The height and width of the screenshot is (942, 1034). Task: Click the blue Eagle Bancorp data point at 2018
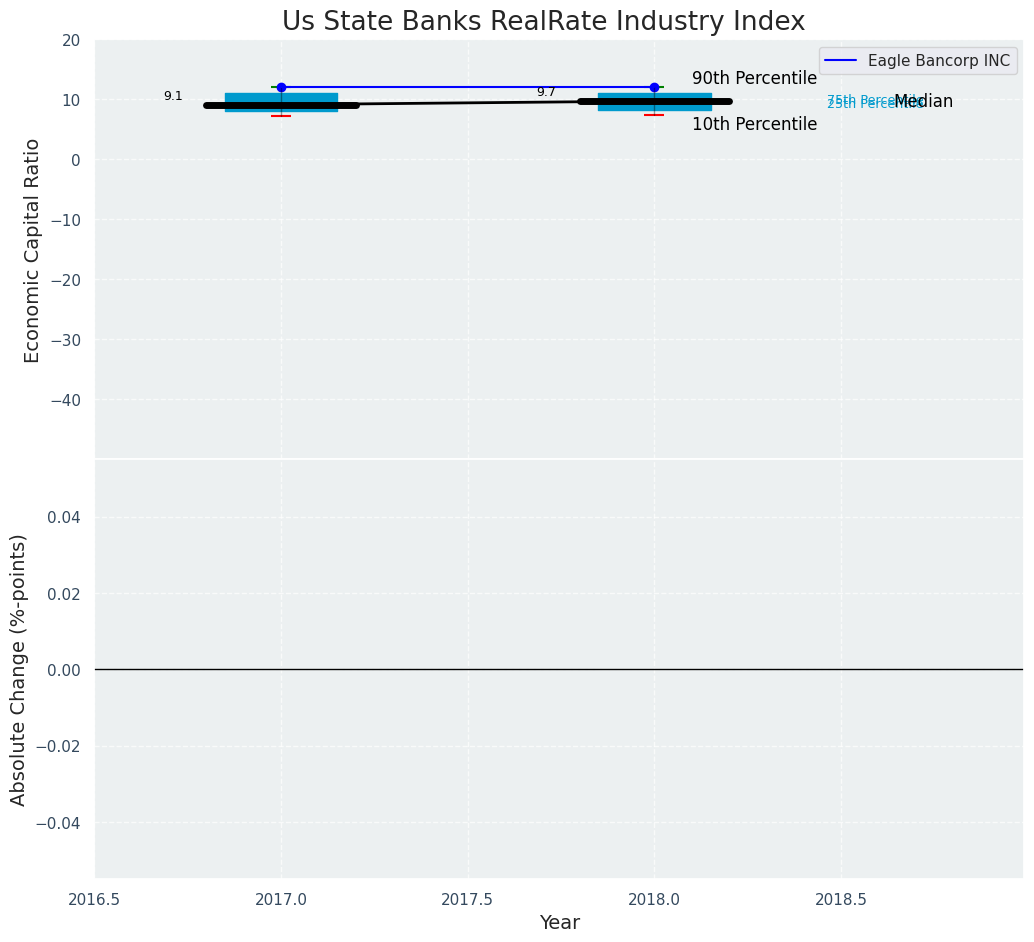654,87
